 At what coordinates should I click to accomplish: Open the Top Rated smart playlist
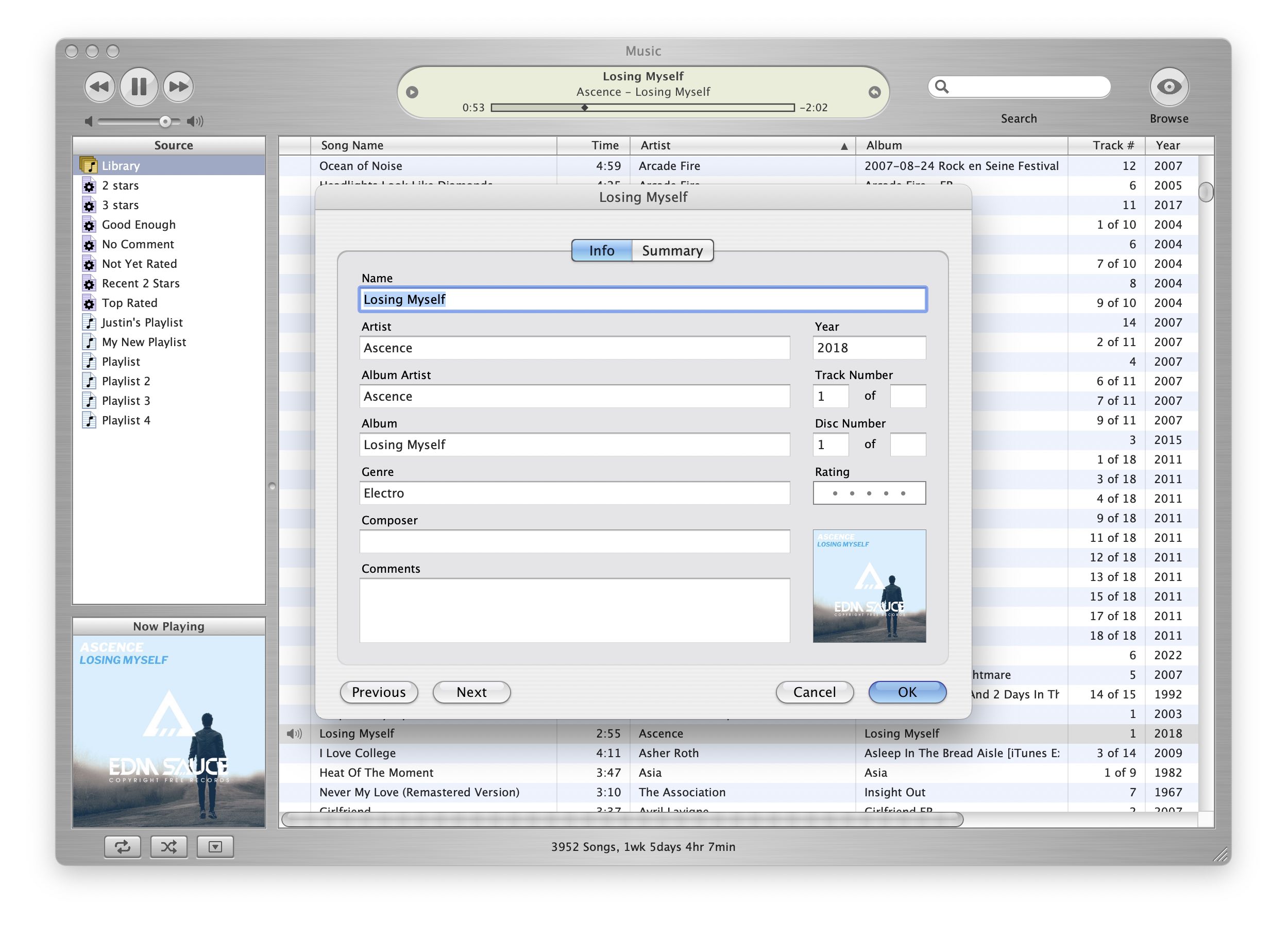coord(129,303)
